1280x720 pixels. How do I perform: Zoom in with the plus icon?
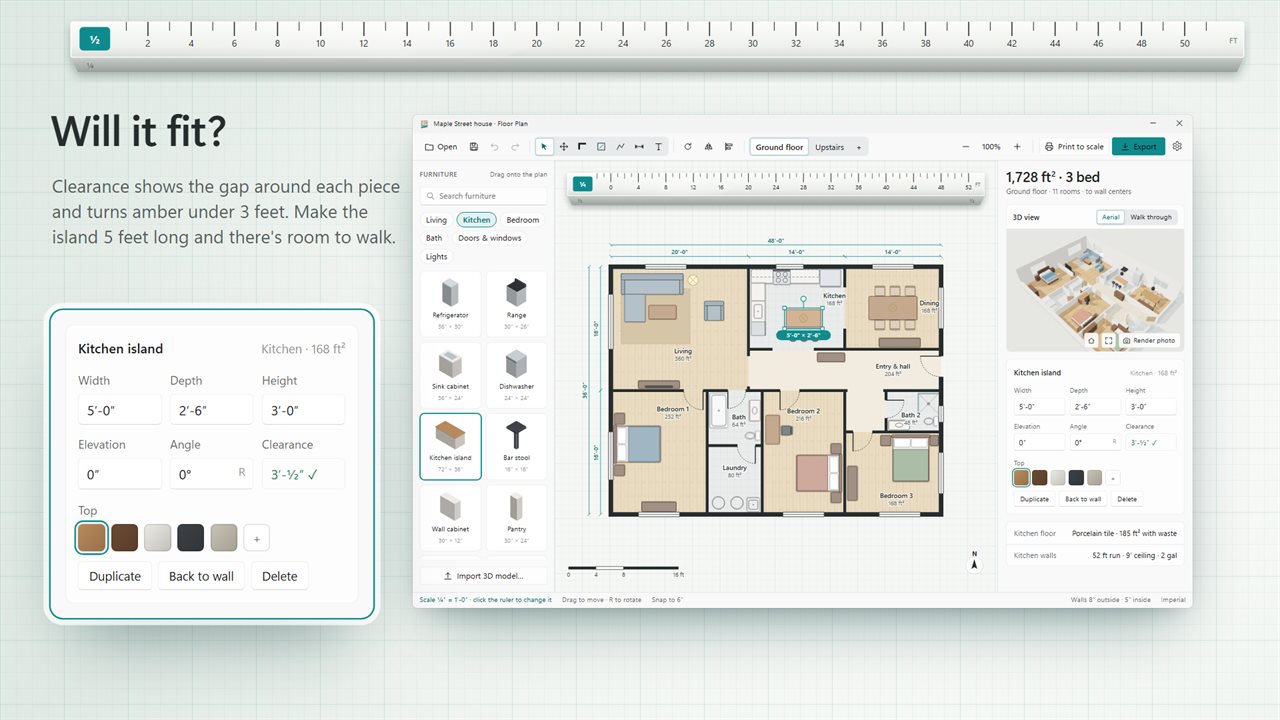pos(1017,147)
